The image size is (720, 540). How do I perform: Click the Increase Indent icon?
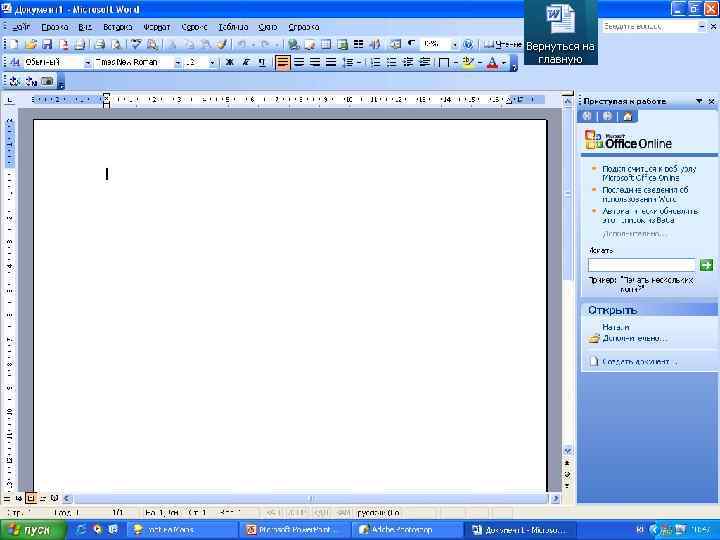pos(424,62)
